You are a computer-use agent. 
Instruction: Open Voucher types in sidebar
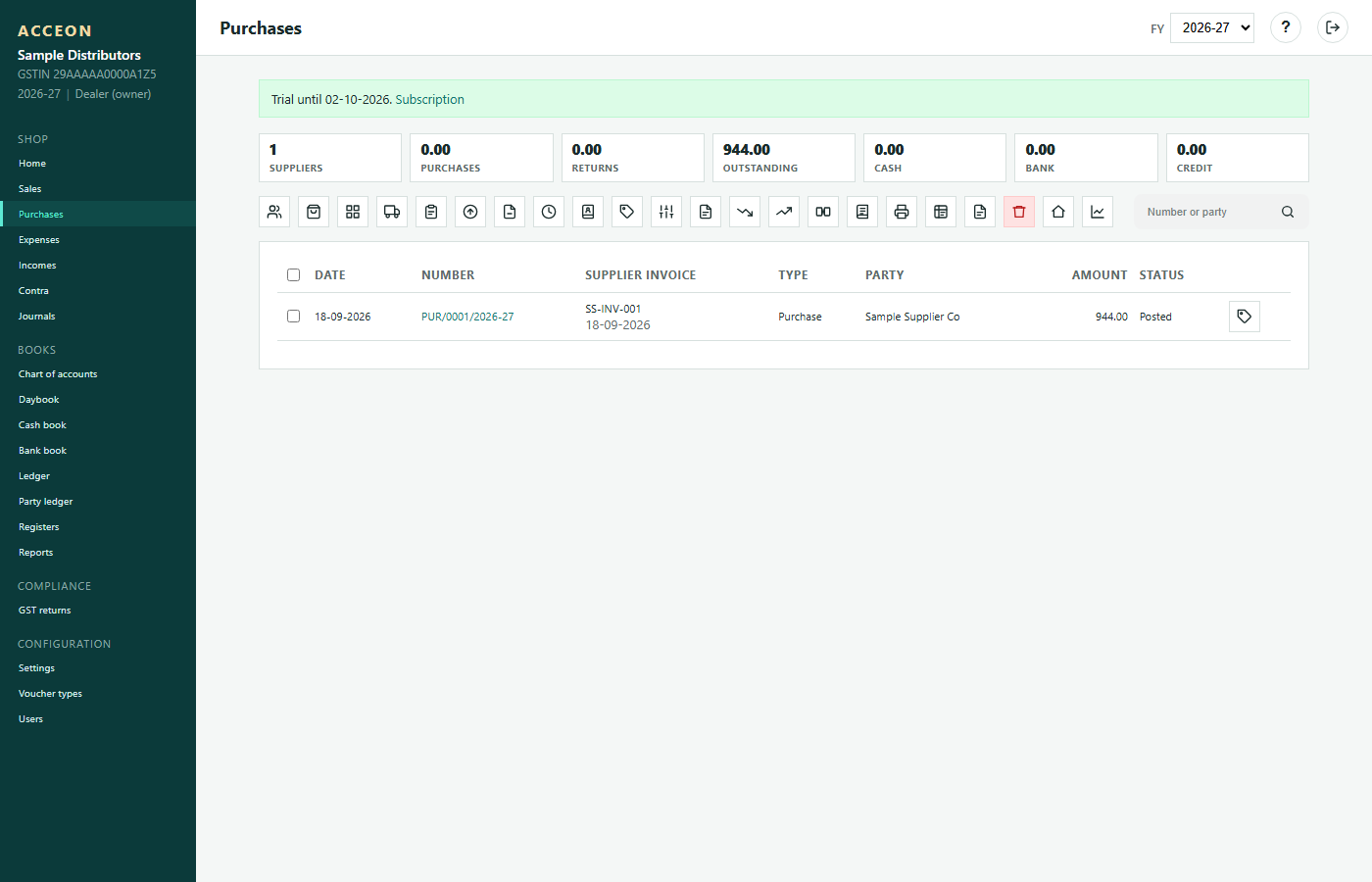(98, 694)
